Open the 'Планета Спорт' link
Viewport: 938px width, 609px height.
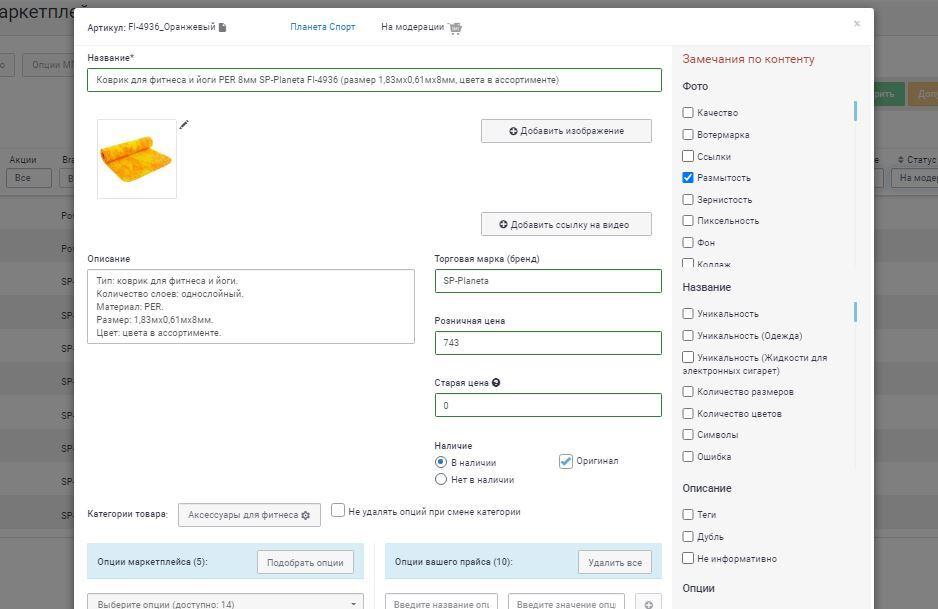(322, 27)
